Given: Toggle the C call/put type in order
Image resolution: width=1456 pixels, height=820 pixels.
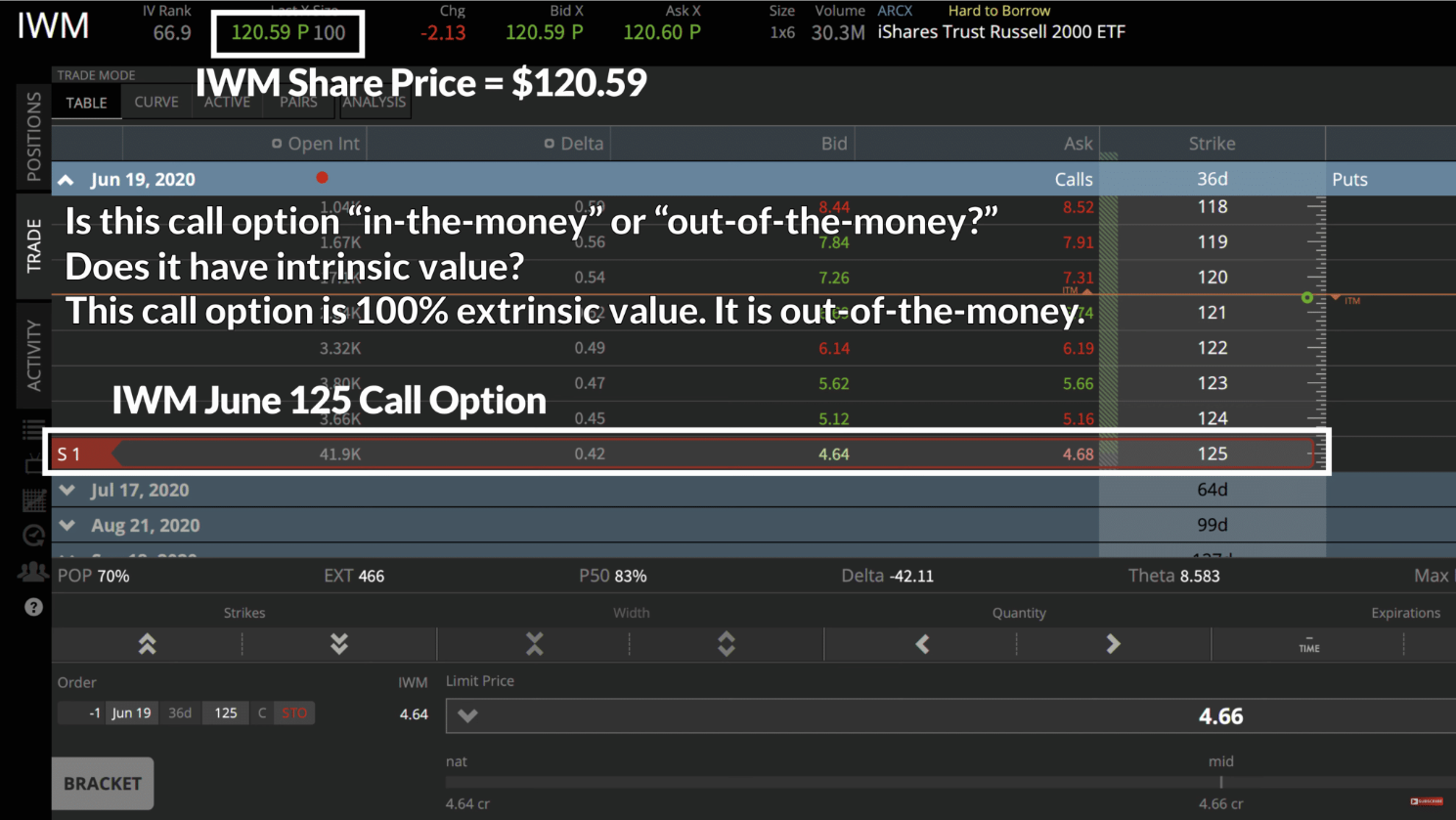Looking at the screenshot, I should coord(261,712).
